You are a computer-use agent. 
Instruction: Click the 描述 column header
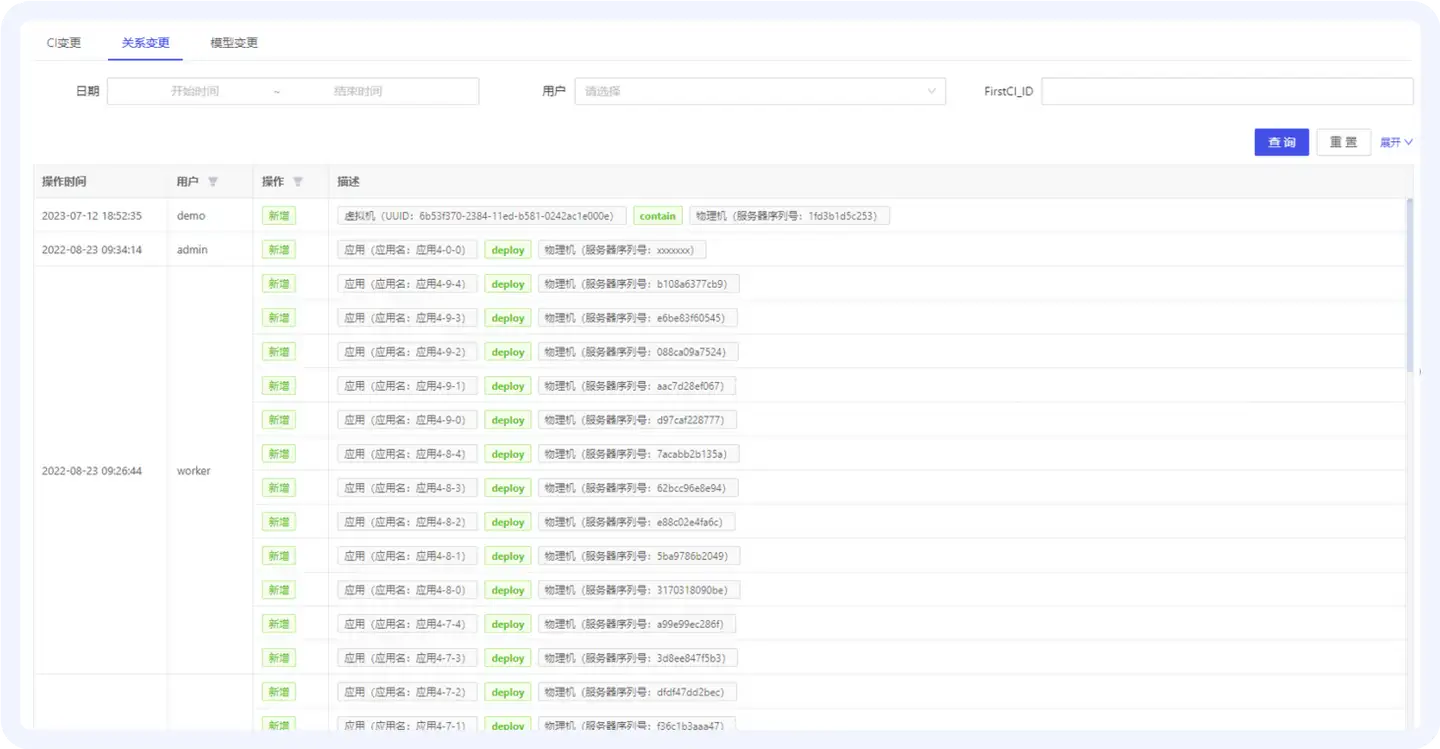click(348, 182)
